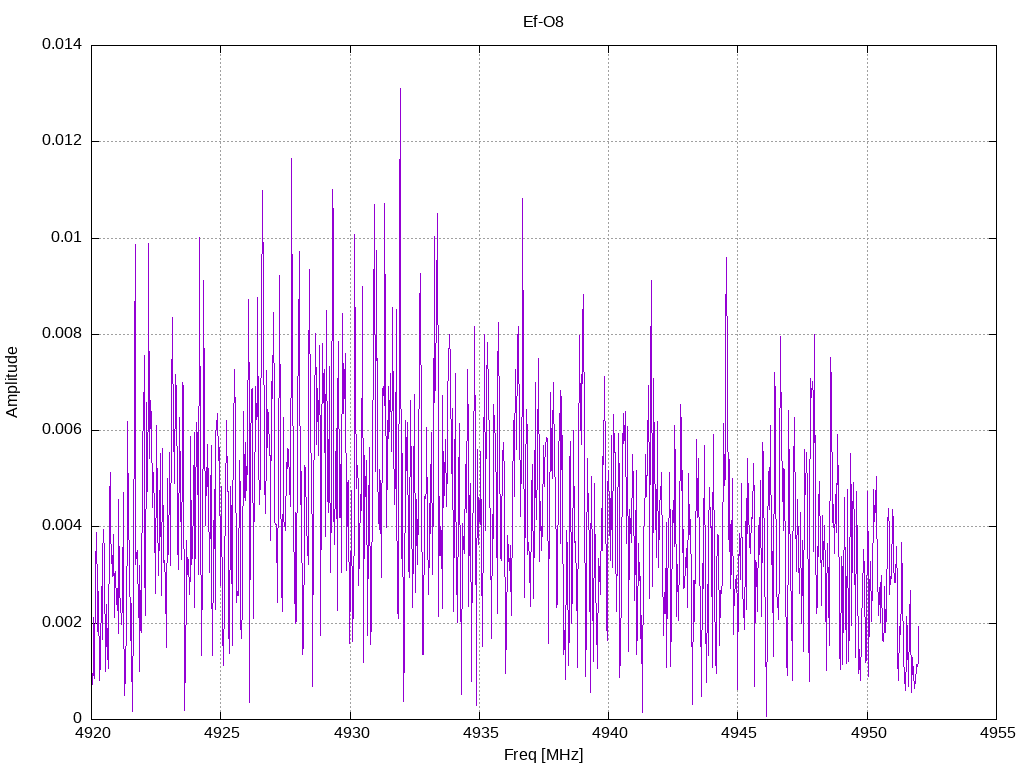
Task: Click the tallest spectrum peak near 4932 MHz
Action: [400, 89]
